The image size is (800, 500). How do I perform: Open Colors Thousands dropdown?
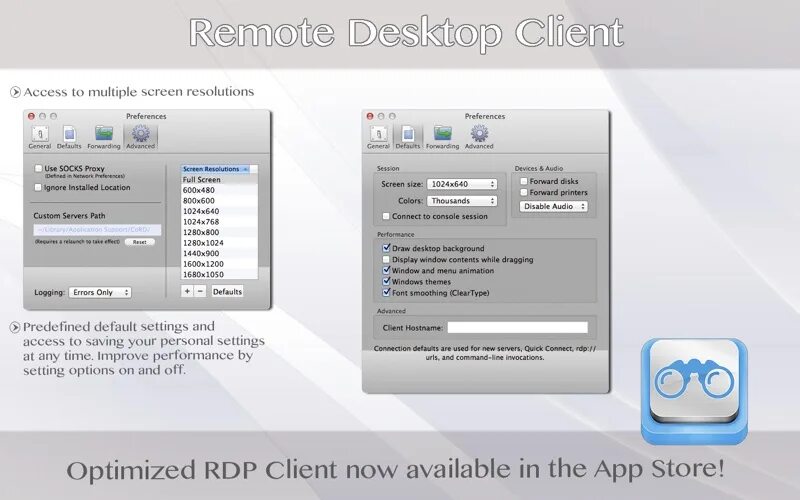point(462,201)
